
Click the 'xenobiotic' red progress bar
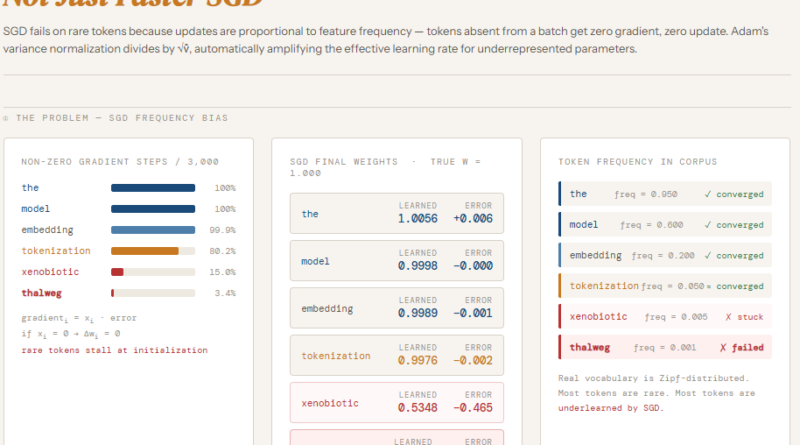pyautogui.click(x=153, y=272)
